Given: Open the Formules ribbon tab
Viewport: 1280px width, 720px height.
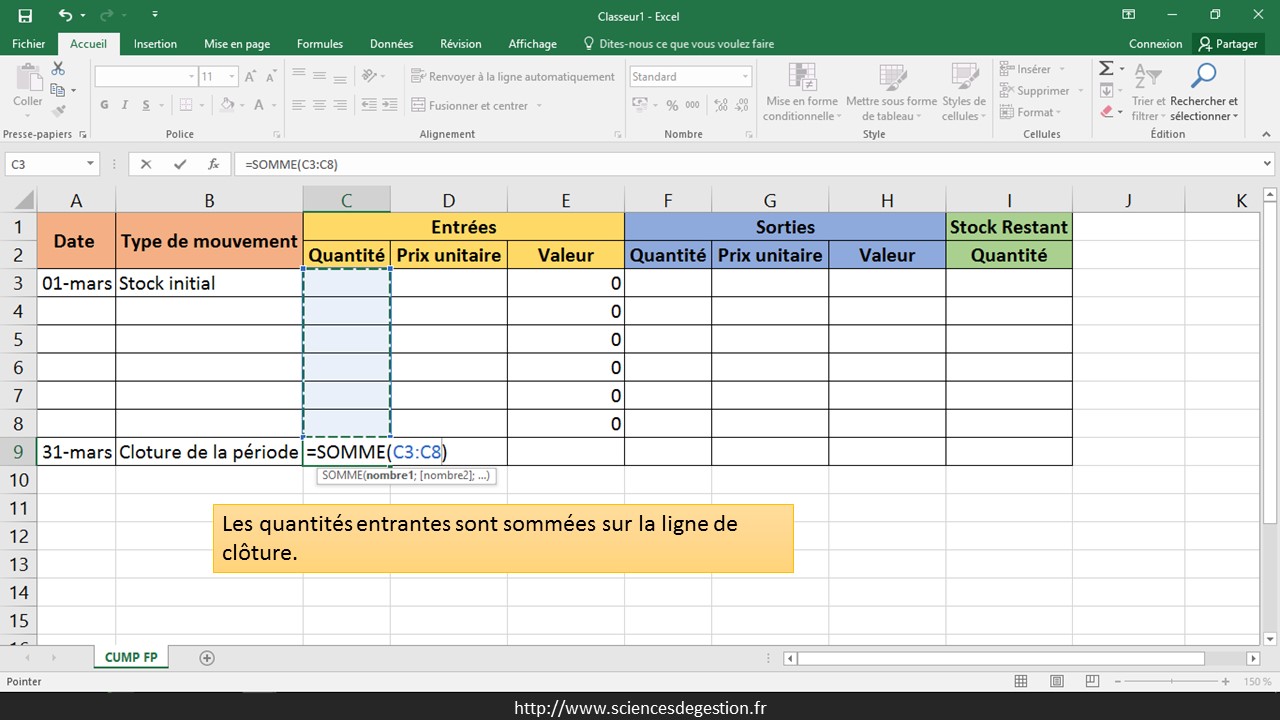Looking at the screenshot, I should pyautogui.click(x=320, y=44).
